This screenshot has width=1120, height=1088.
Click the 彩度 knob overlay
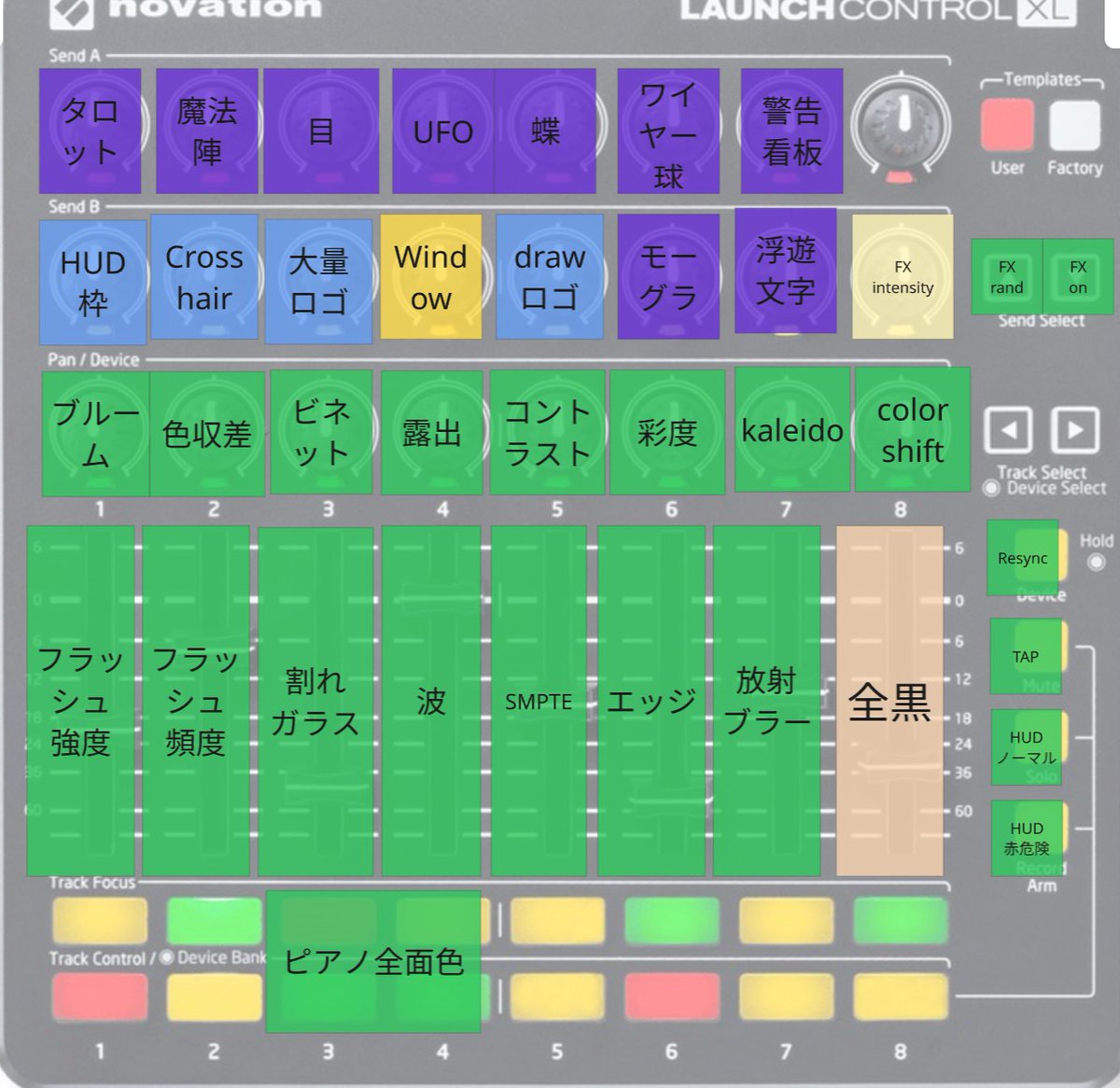[x=667, y=431]
